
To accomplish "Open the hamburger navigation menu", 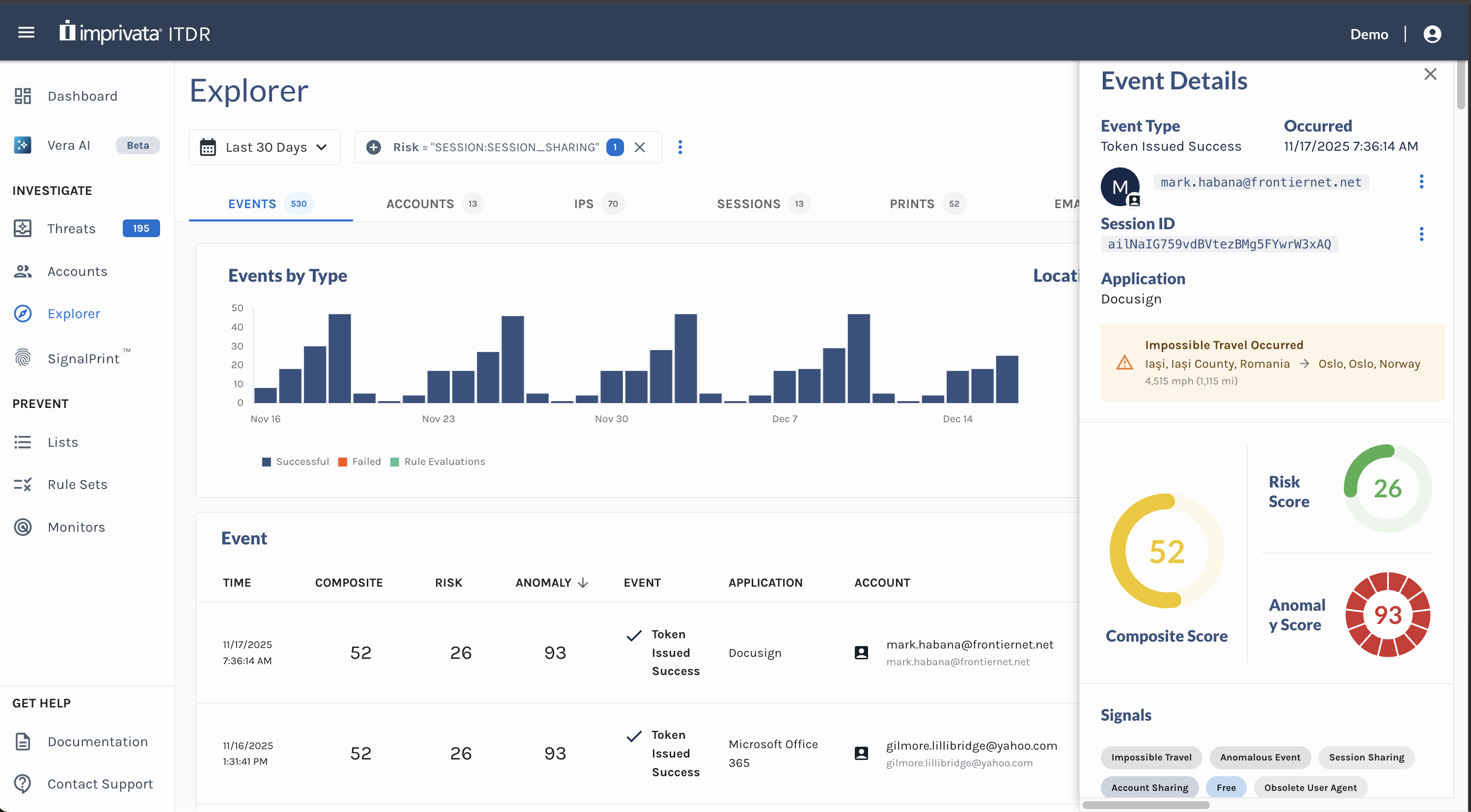I will pos(27,33).
